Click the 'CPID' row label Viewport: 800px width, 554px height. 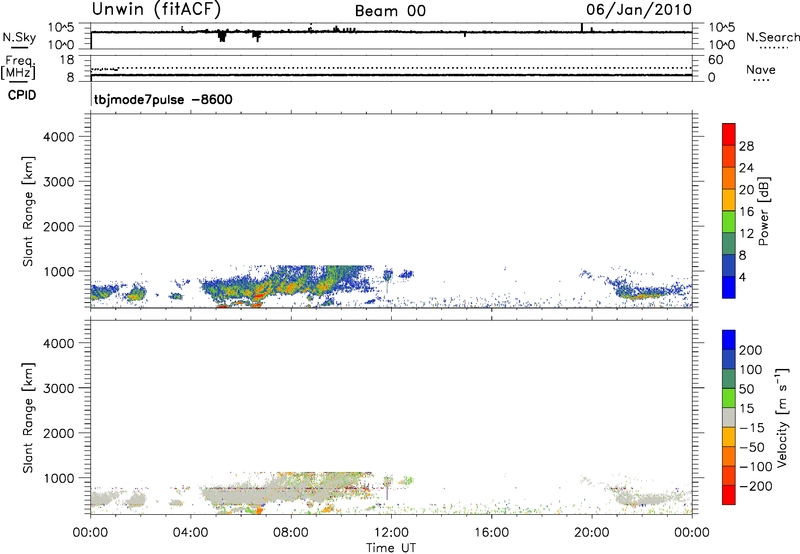tap(21, 95)
